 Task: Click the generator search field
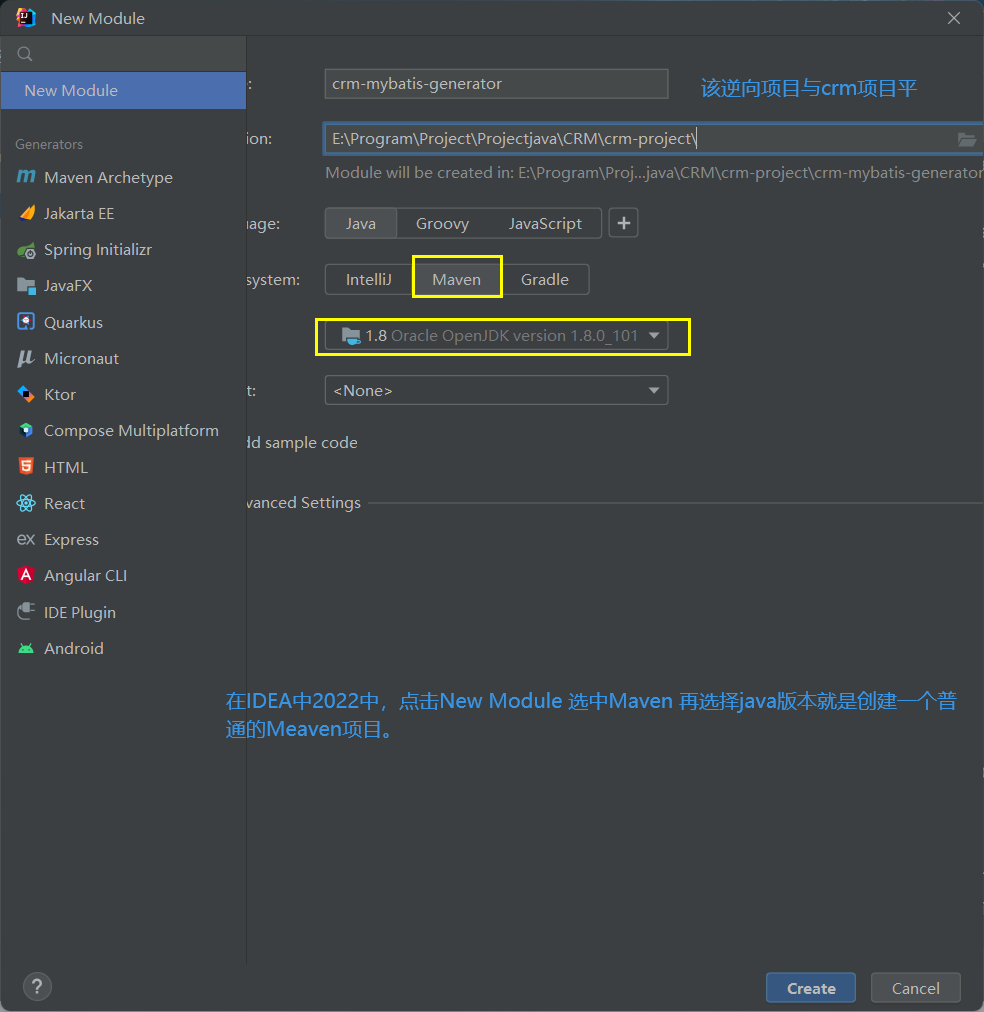tap(123, 54)
